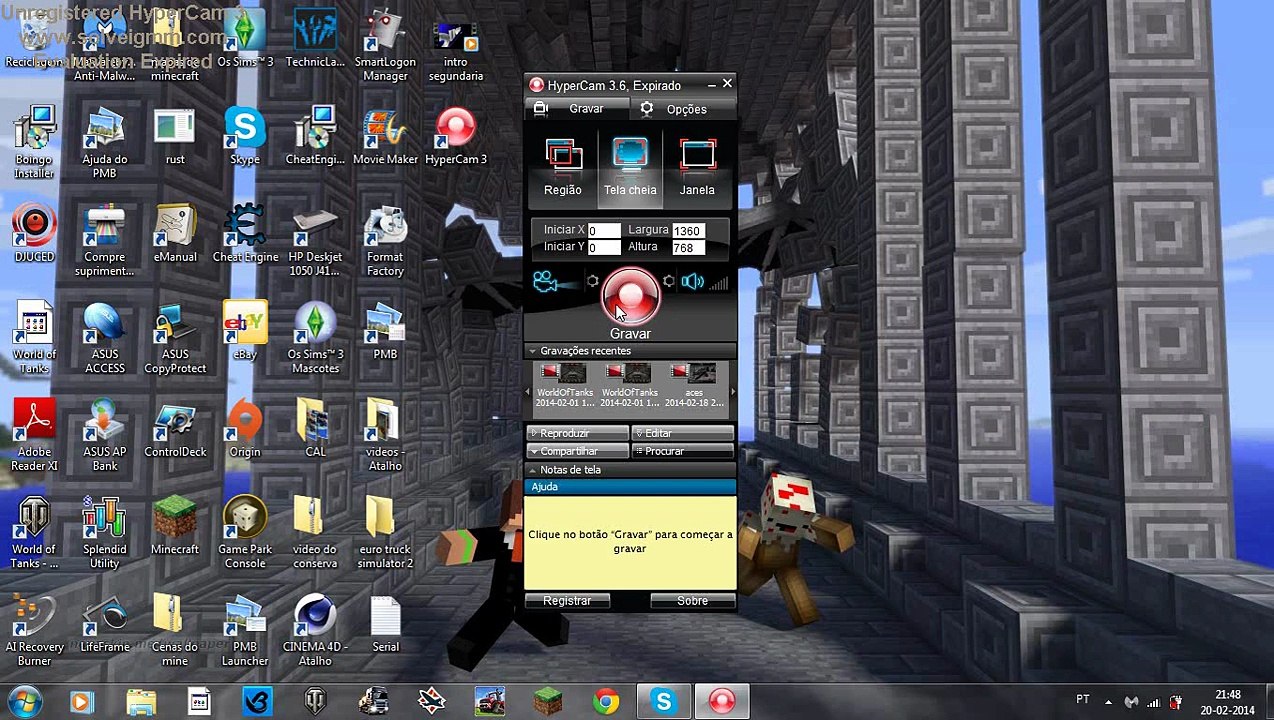Toggle video capture camera icon
The height and width of the screenshot is (720, 1274).
pos(545,283)
